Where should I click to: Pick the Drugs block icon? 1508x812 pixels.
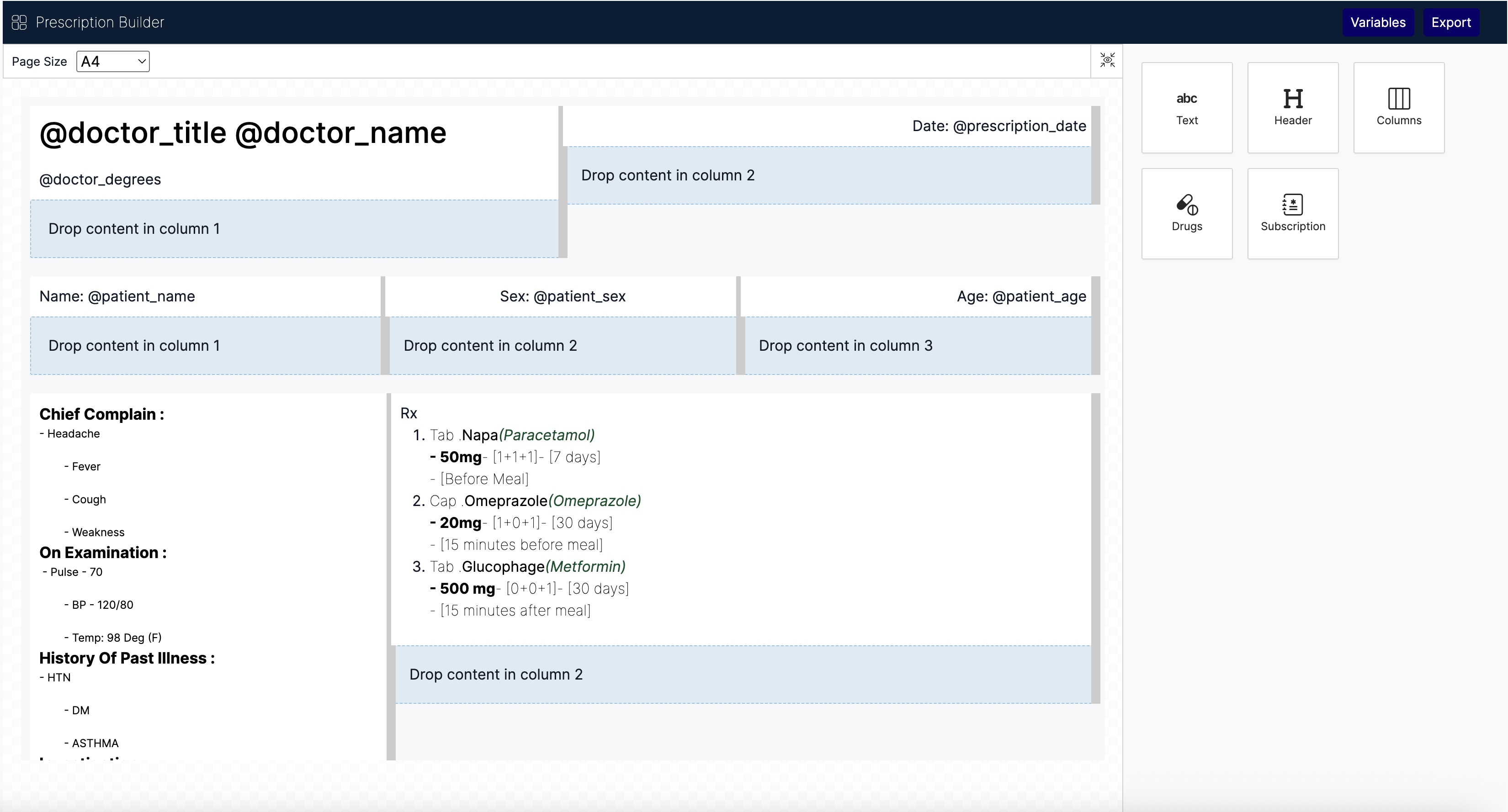click(x=1187, y=214)
